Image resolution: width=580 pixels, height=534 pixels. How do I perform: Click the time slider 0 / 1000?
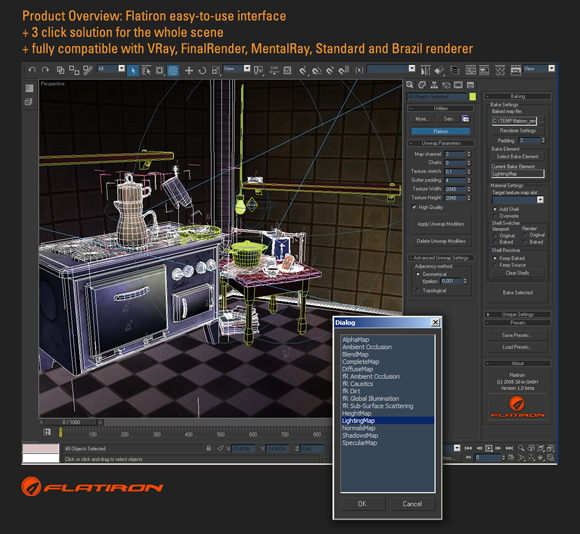tap(71, 422)
